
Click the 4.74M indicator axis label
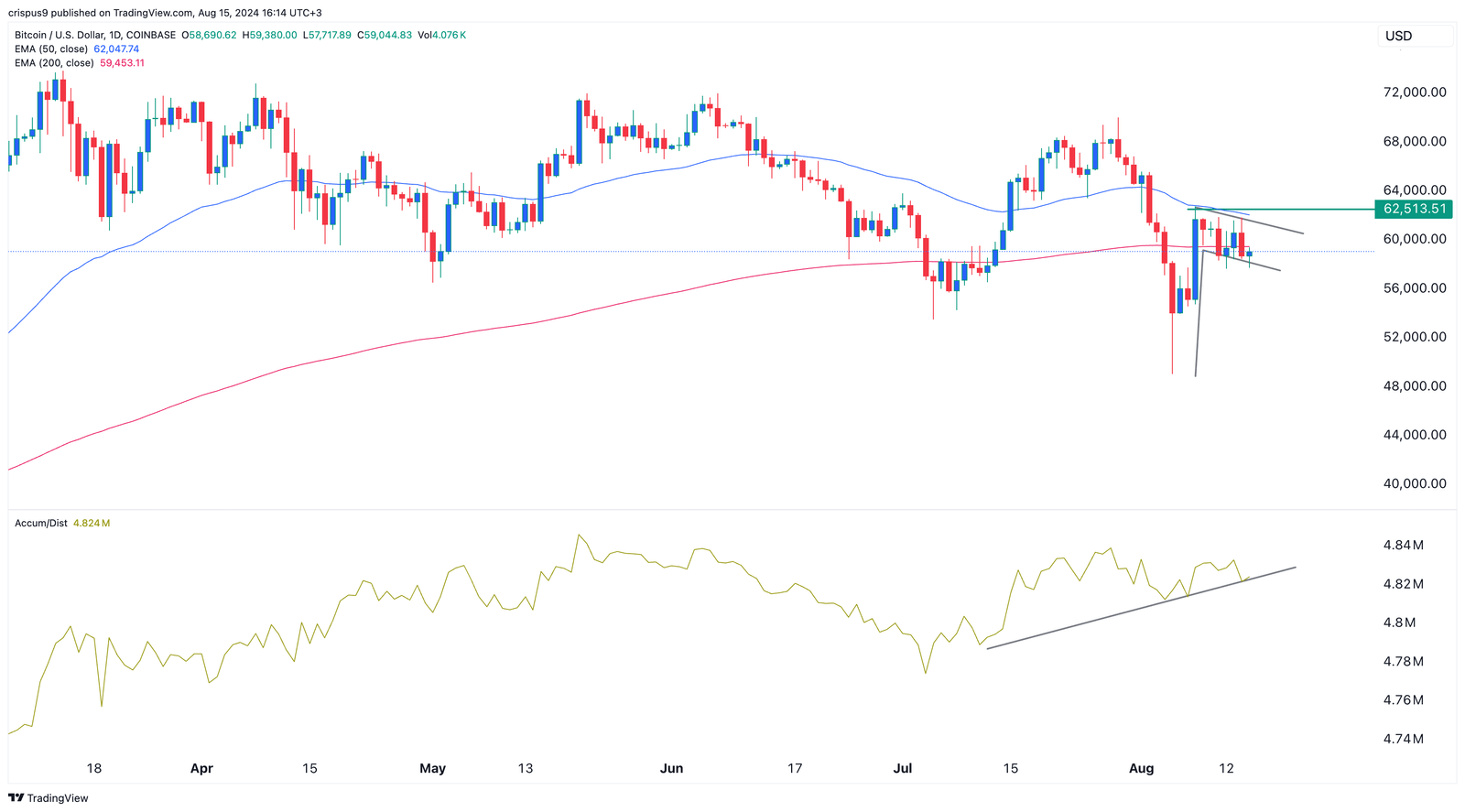click(1404, 739)
